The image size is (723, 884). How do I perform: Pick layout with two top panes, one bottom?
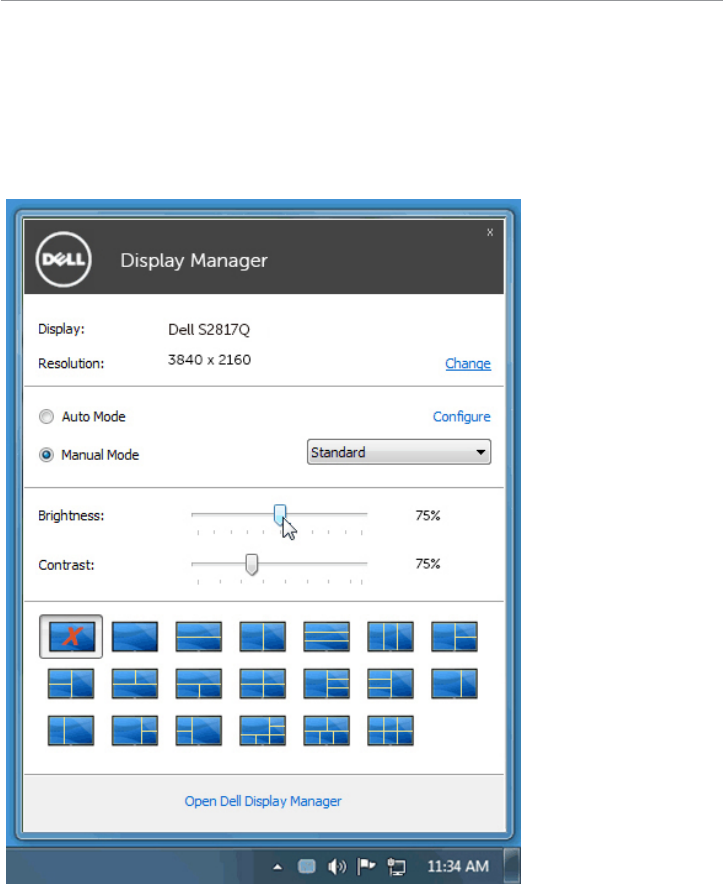135,683
